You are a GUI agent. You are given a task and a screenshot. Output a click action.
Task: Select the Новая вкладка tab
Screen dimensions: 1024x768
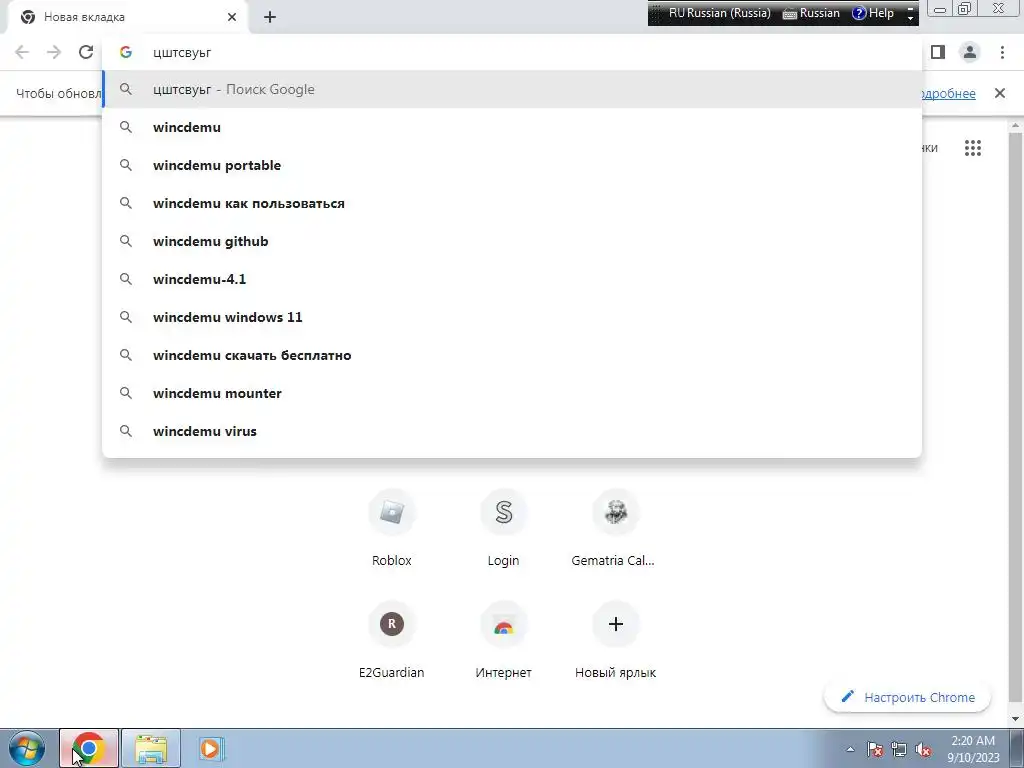(x=127, y=17)
